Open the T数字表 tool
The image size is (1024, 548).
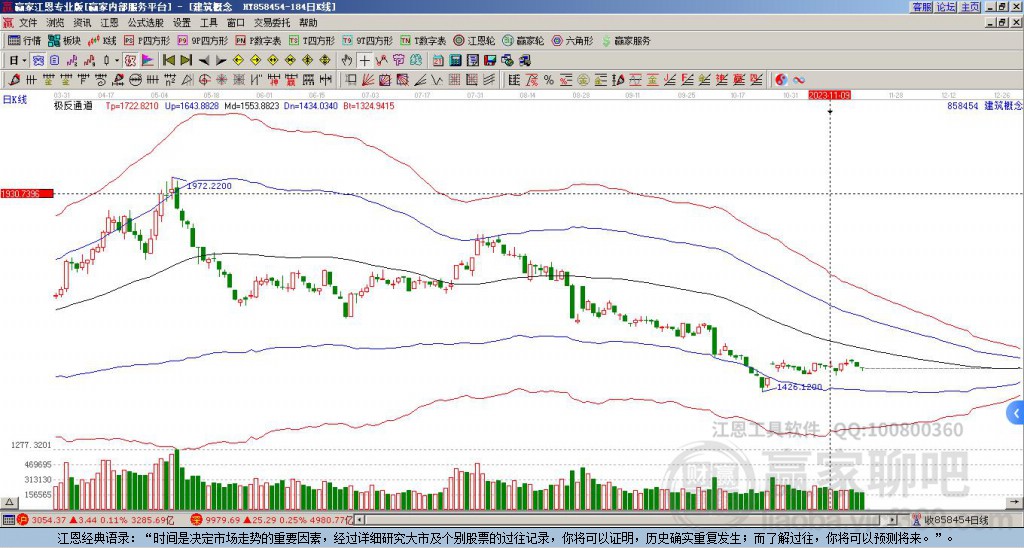point(423,40)
